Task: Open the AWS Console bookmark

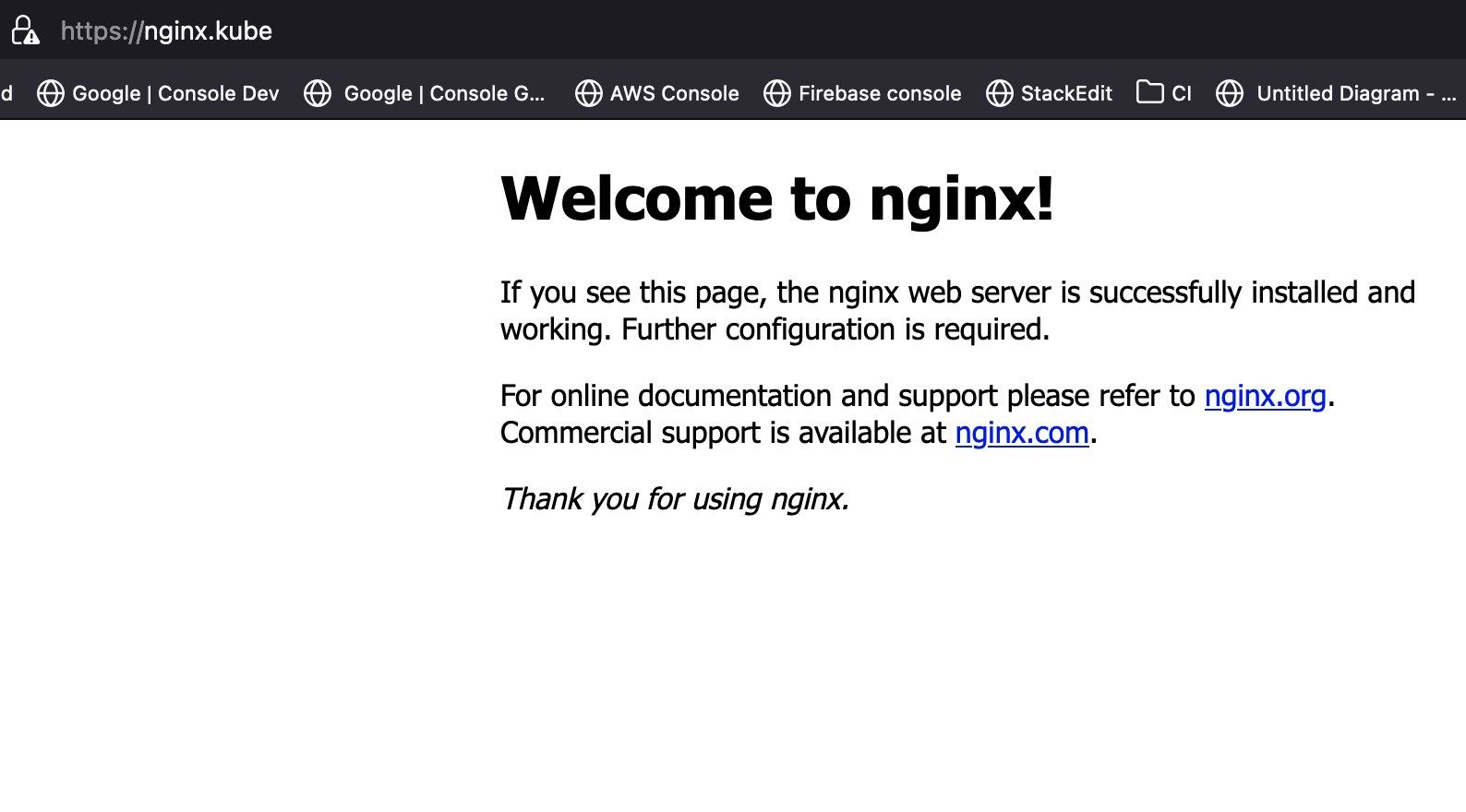Action: coord(656,93)
